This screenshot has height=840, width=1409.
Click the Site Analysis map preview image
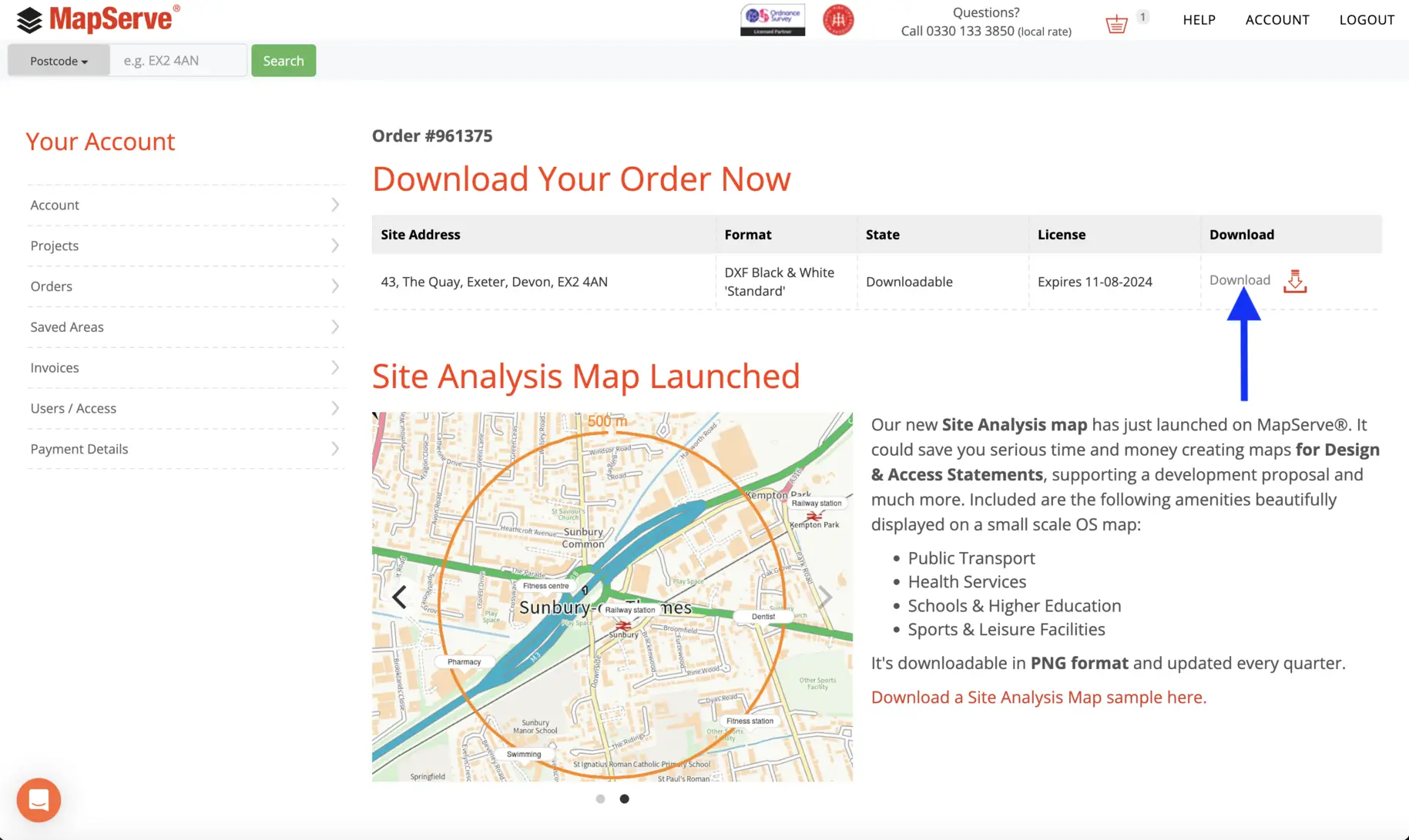tap(612, 597)
